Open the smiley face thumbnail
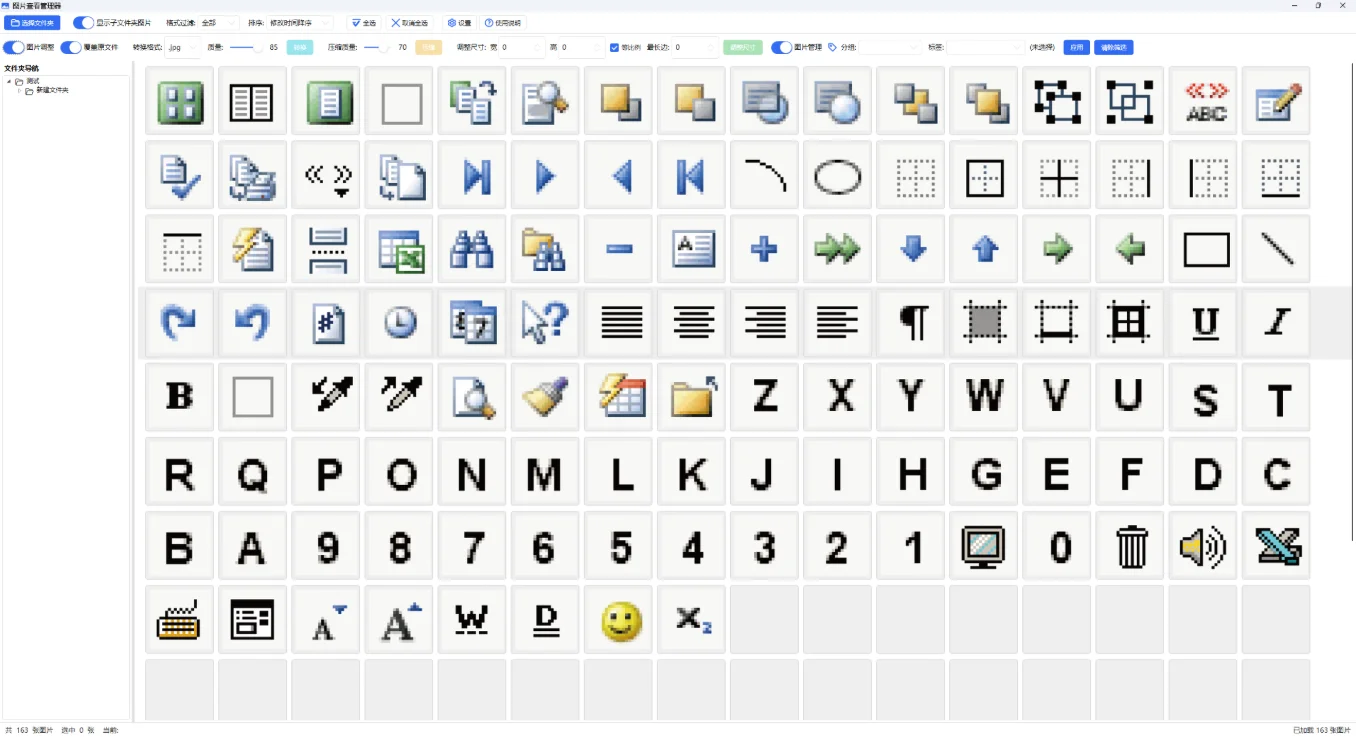 (x=619, y=620)
